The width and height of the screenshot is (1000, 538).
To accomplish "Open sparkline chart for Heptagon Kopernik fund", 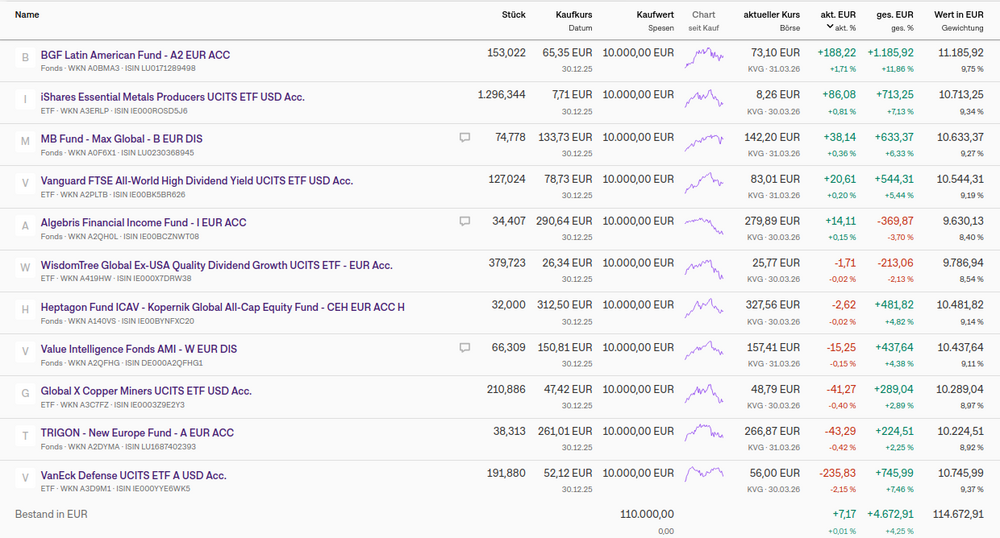I will (x=704, y=310).
